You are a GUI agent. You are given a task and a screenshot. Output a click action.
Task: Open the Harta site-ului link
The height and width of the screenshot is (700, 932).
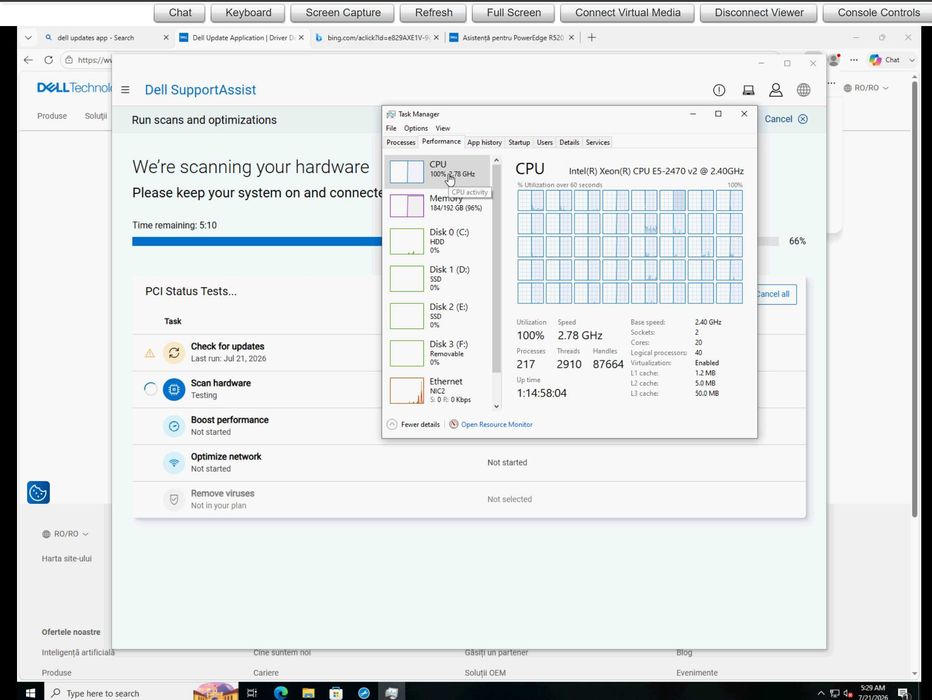click(x=67, y=559)
